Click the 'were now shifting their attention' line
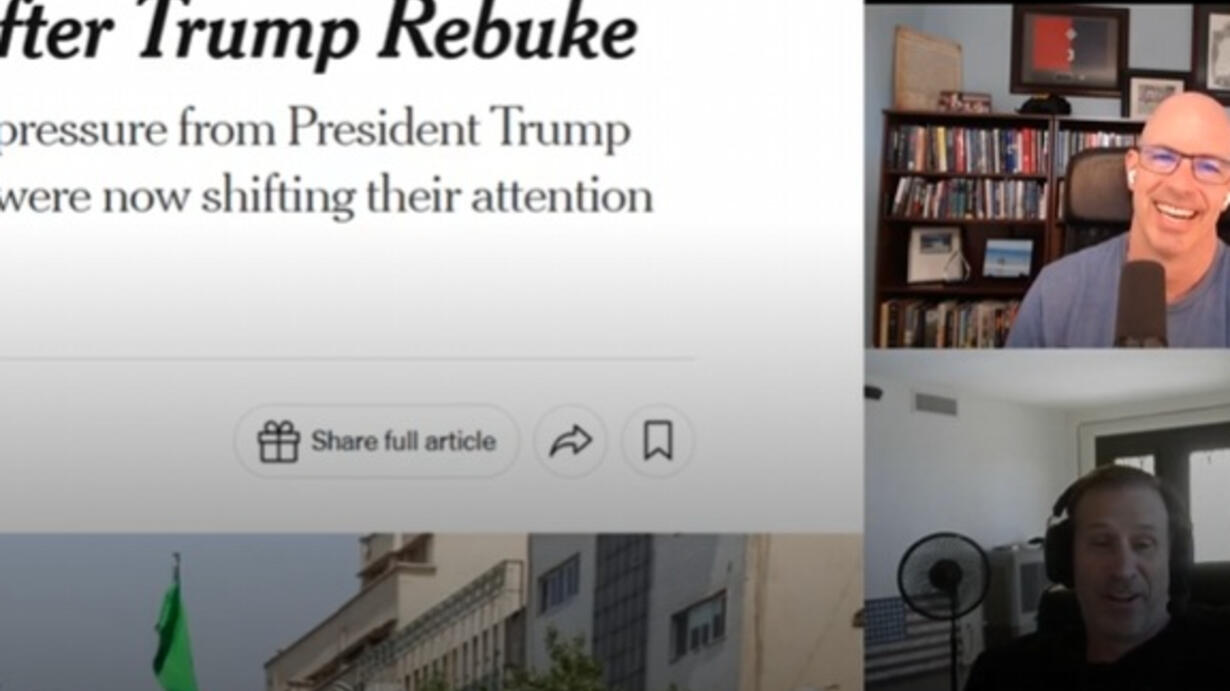This screenshot has width=1230, height=691. [326, 196]
